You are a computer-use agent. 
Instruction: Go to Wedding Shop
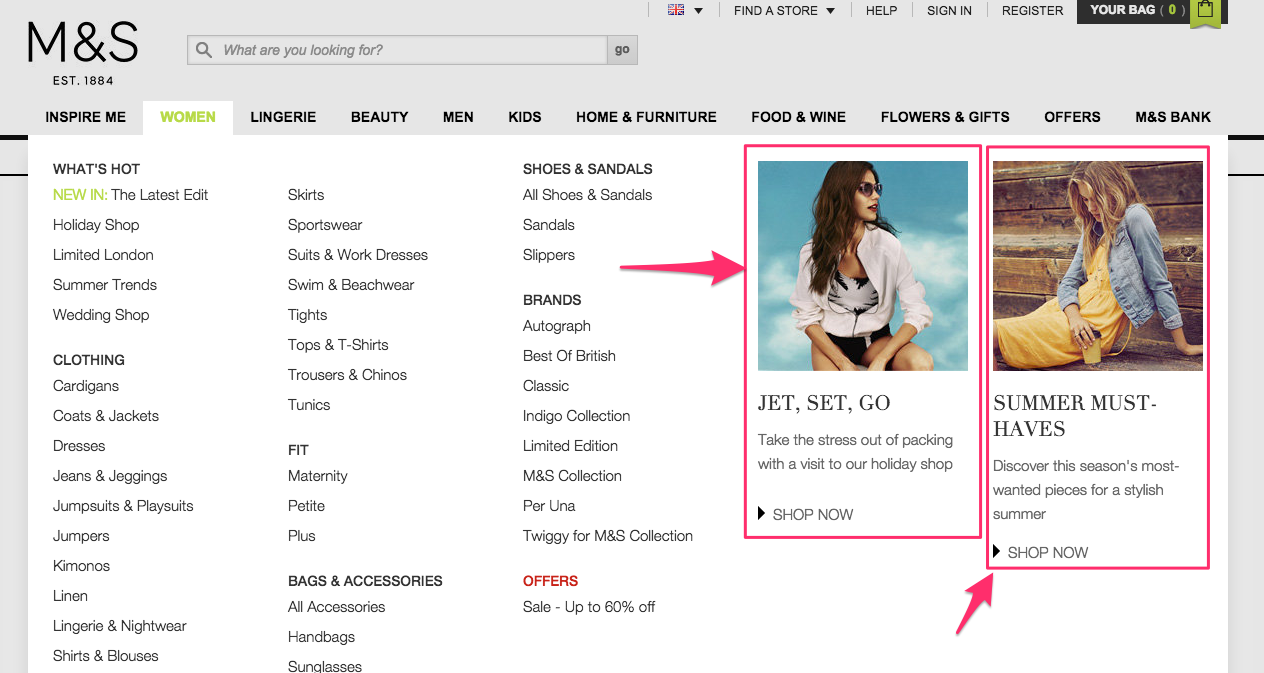point(101,315)
